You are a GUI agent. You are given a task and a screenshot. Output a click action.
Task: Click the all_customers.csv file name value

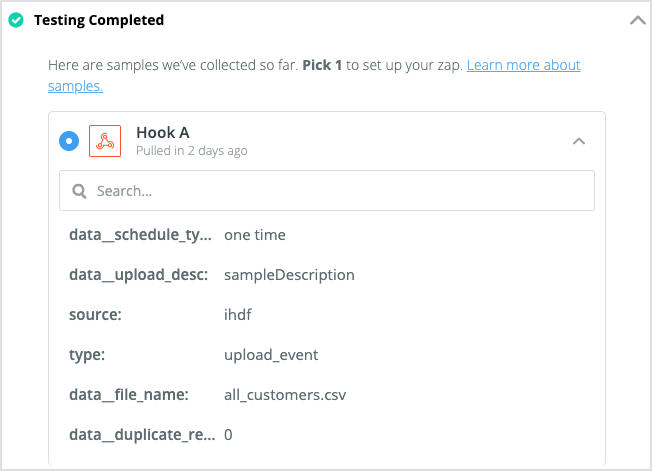[285, 395]
